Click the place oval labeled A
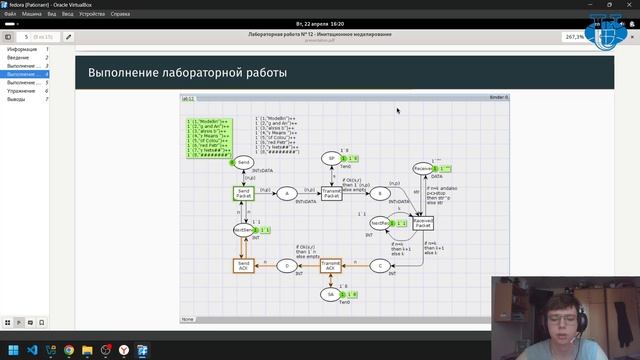The image size is (640, 360). (x=287, y=193)
